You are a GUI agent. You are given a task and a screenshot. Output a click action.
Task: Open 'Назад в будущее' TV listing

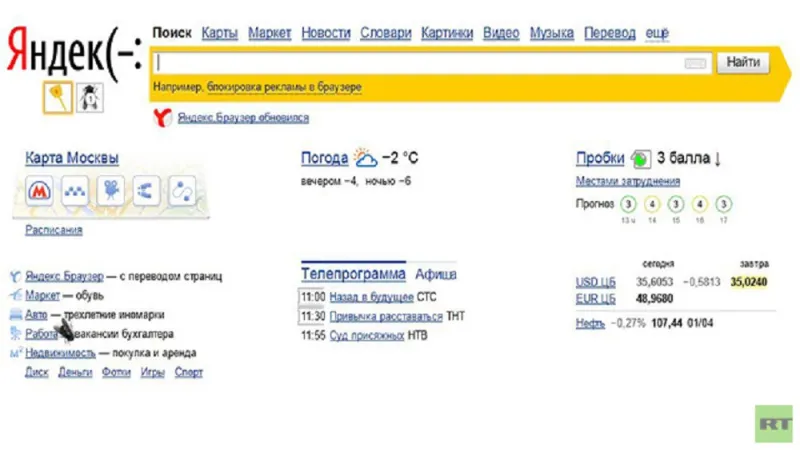pos(371,297)
